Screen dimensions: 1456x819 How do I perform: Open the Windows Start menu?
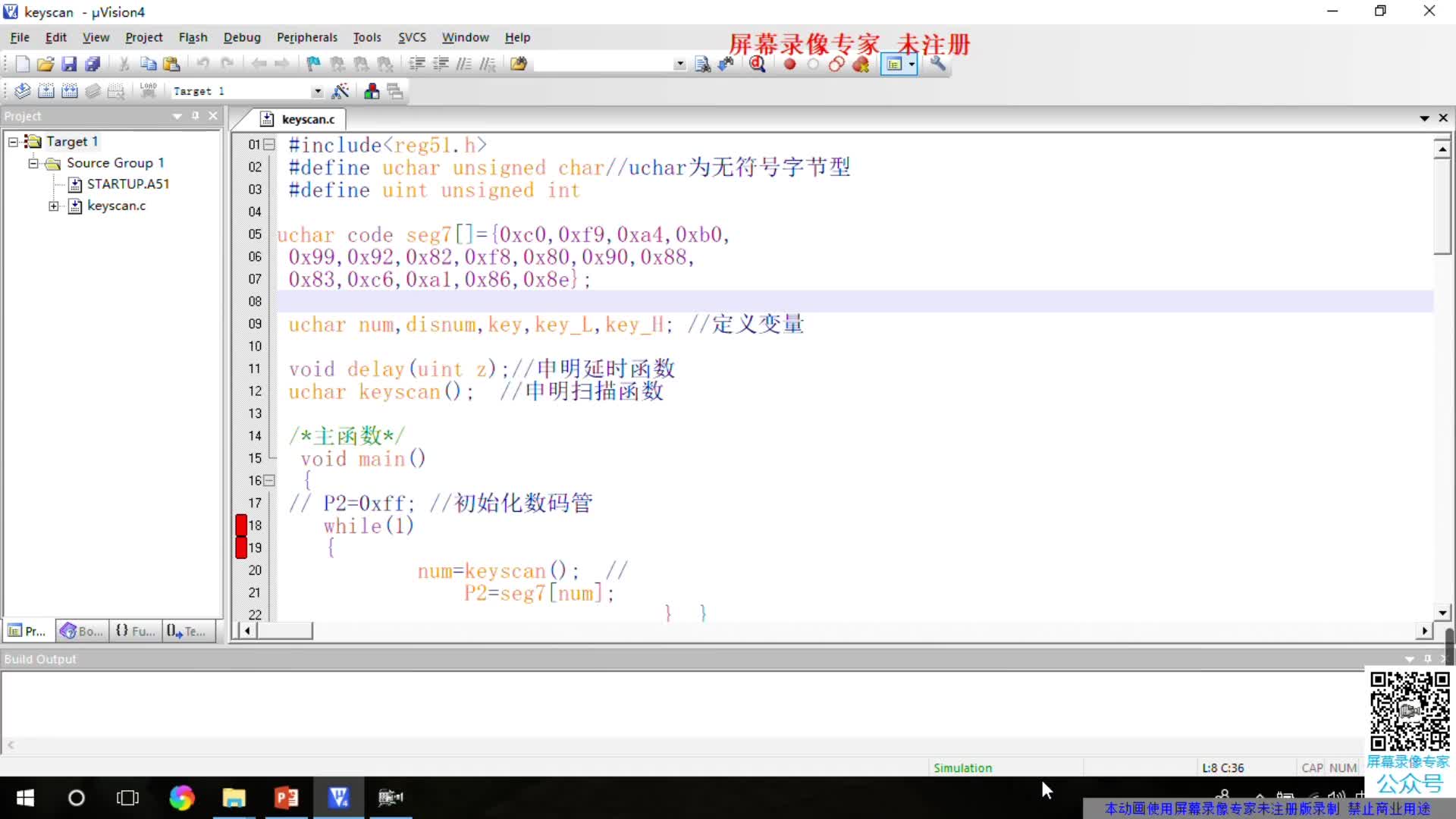pyautogui.click(x=25, y=798)
